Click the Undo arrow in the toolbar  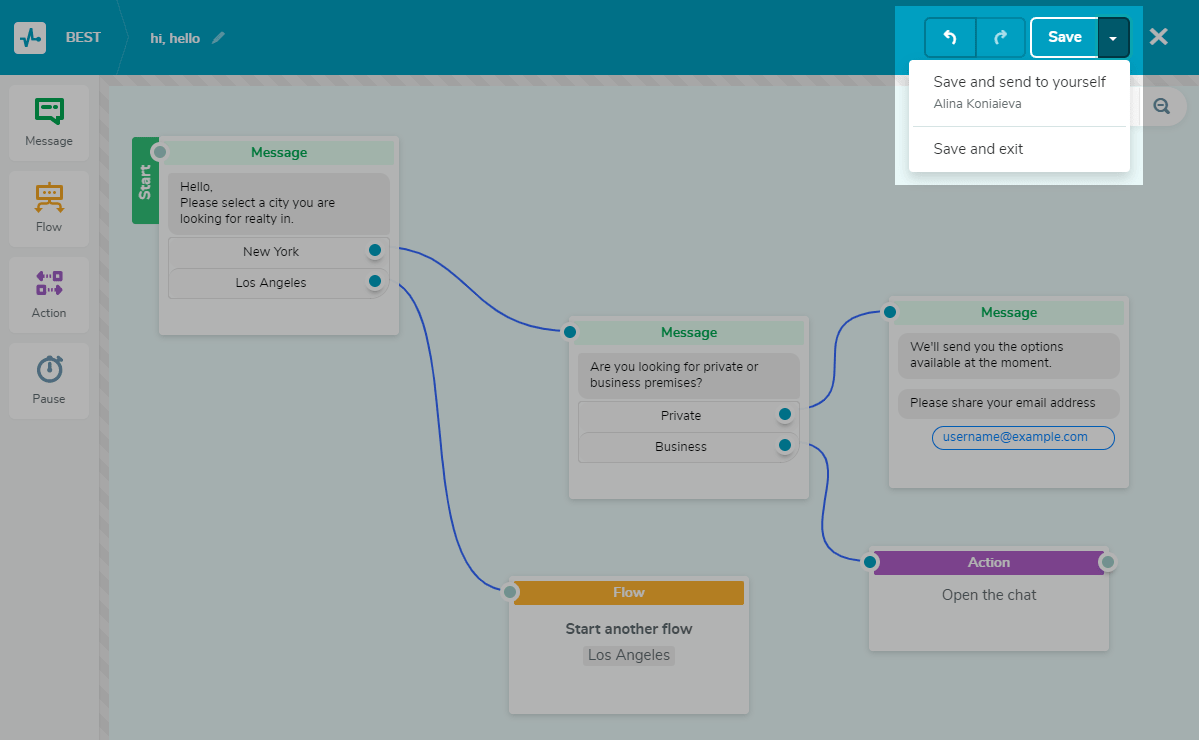pyautogui.click(x=949, y=37)
